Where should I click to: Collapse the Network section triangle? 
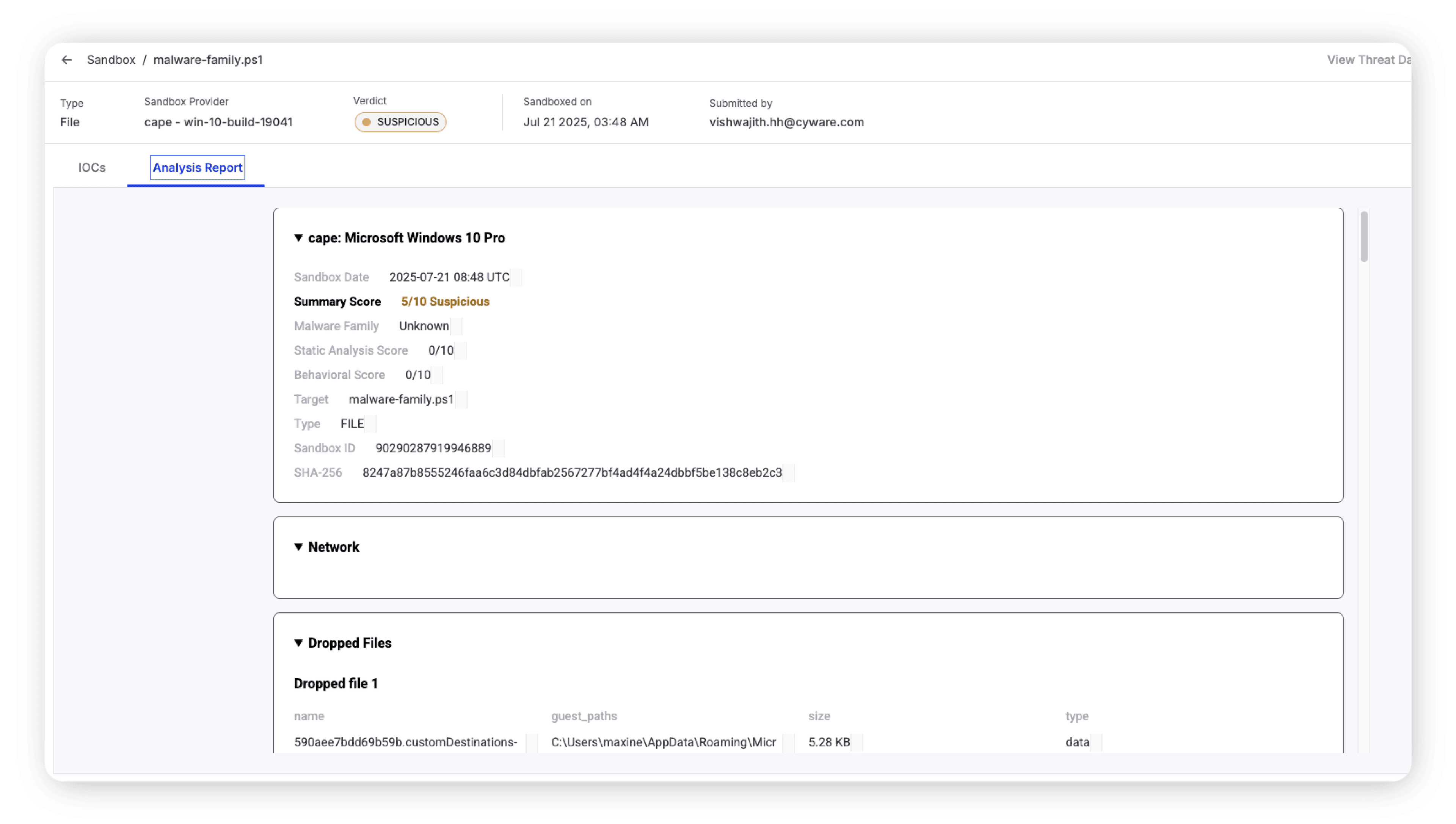(x=298, y=547)
